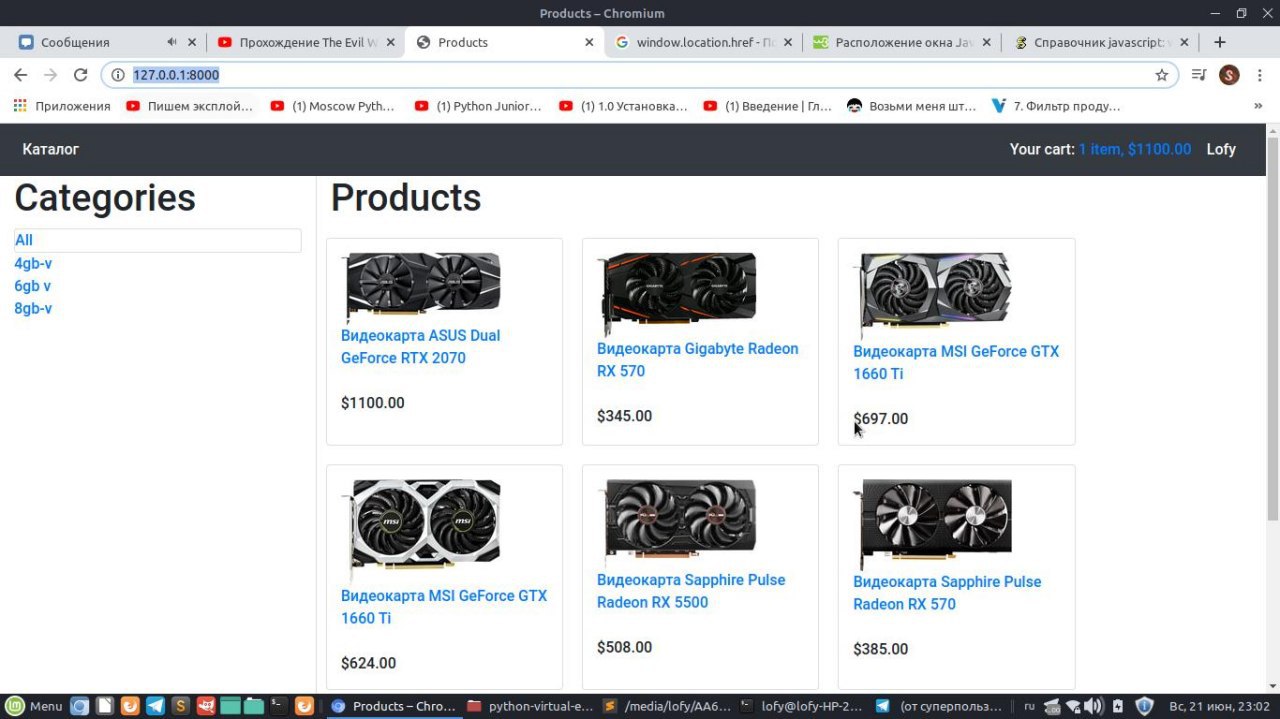Open the Linux Mint Menu button
Screen dimensions: 1280x719
coord(34,706)
